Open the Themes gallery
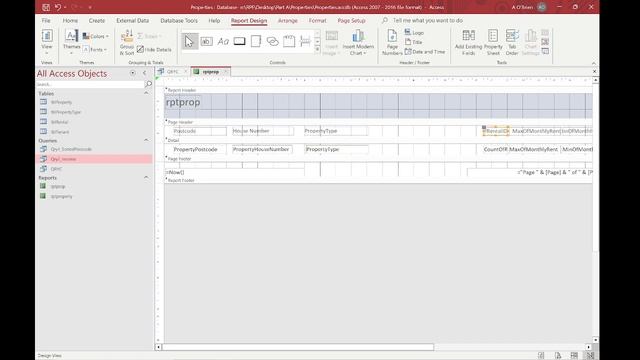Image resolution: width=640 pixels, height=360 pixels. pos(71,42)
